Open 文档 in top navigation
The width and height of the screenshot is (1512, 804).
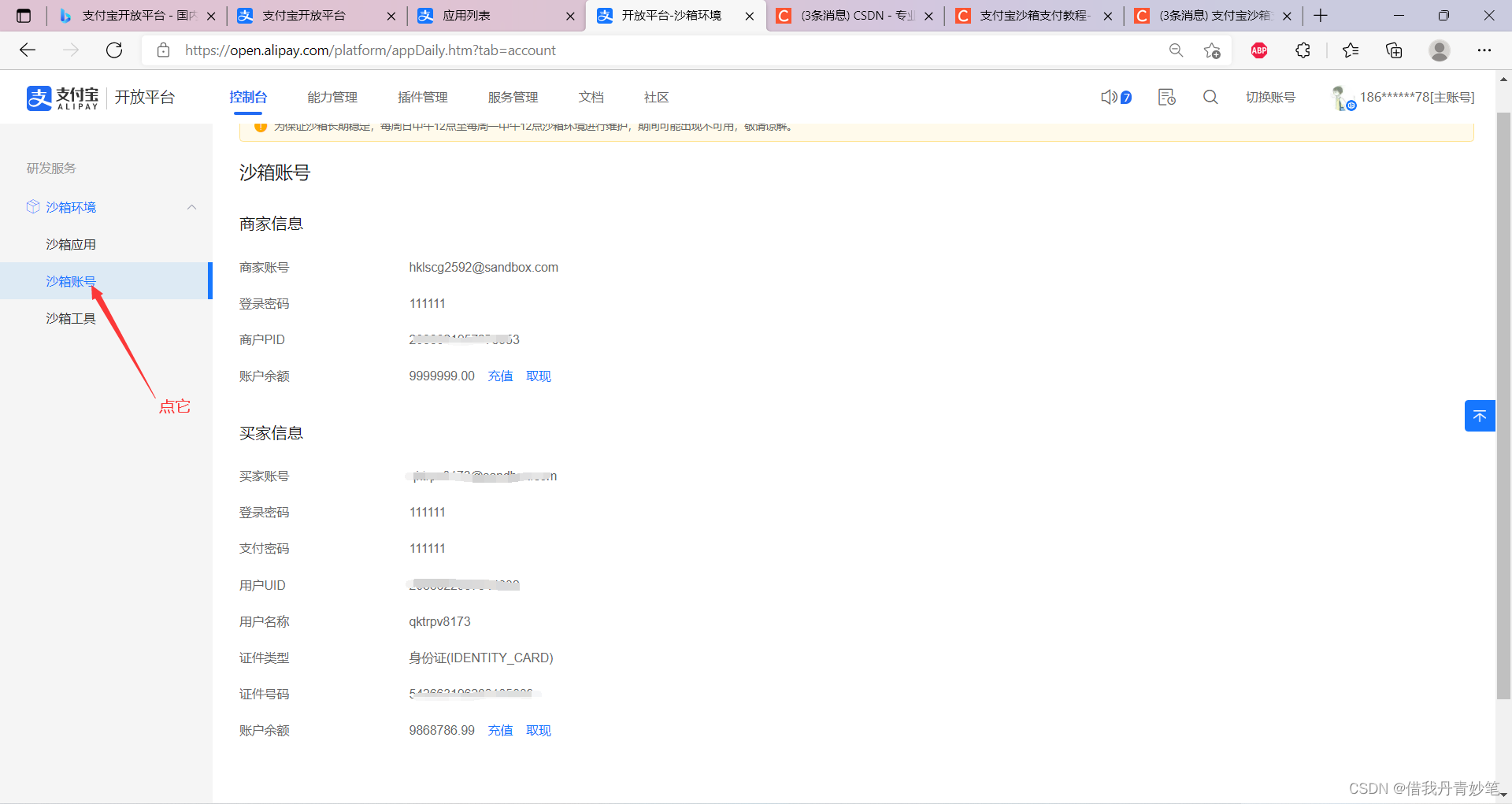coord(591,97)
